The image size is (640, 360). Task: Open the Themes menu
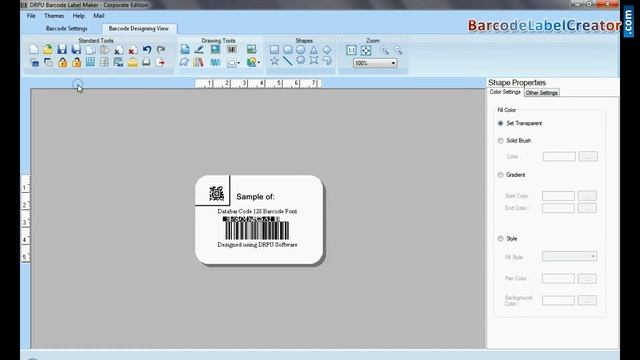tap(54, 16)
